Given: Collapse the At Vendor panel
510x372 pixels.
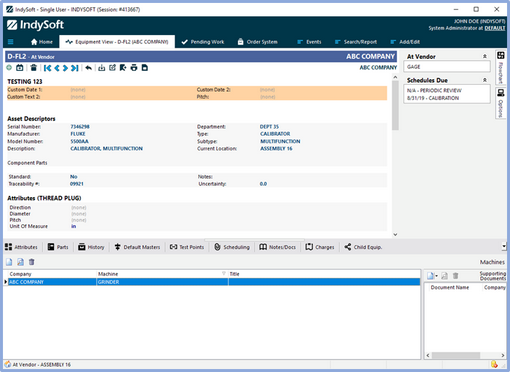Looking at the screenshot, I should [485, 56].
